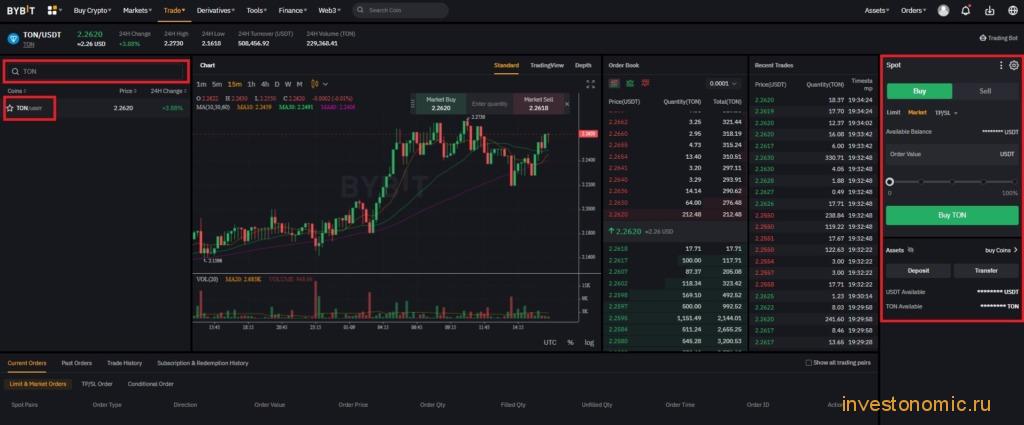Open Spot panel three-dot menu
Screen dimensions: 1024x425
(1001, 65)
